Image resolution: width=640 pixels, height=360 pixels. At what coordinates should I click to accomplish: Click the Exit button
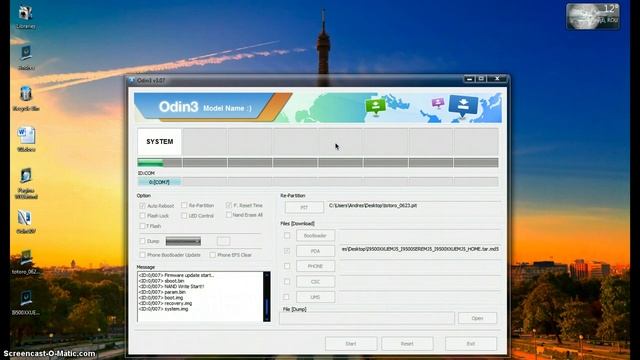point(471,344)
